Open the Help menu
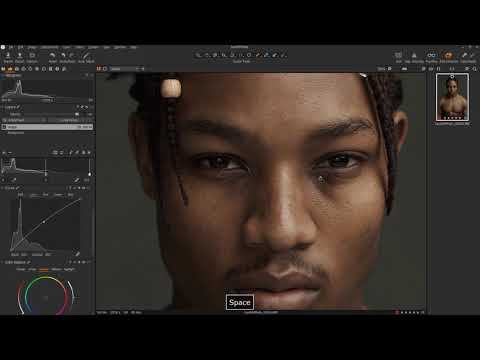The height and width of the screenshot is (360, 480). click(133, 47)
